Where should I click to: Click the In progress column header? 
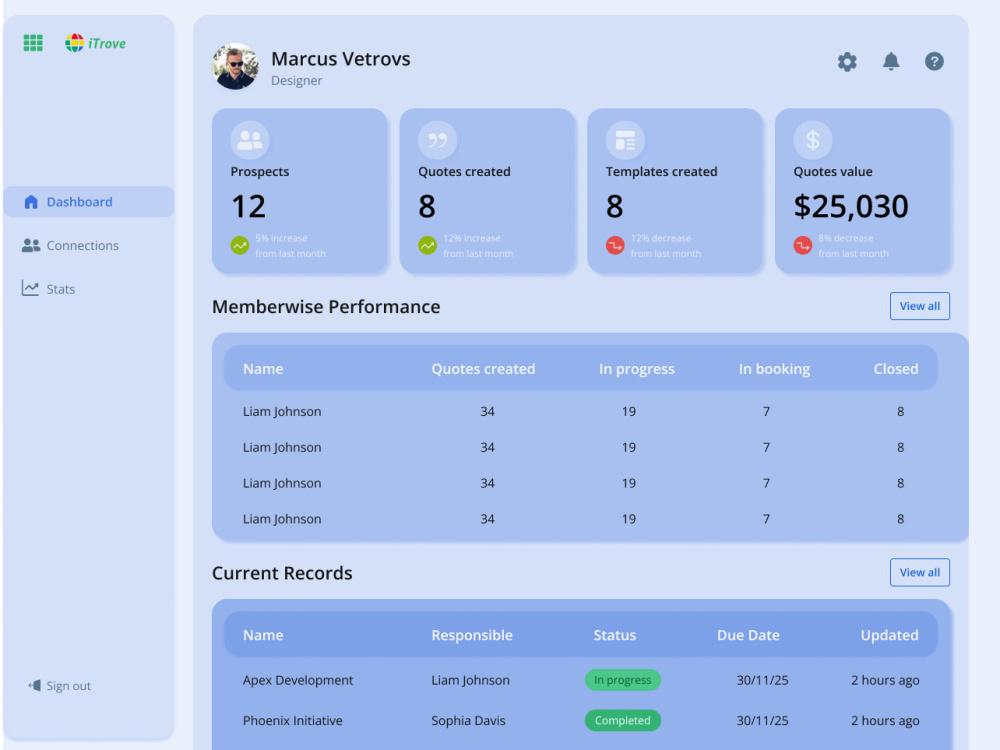point(636,369)
